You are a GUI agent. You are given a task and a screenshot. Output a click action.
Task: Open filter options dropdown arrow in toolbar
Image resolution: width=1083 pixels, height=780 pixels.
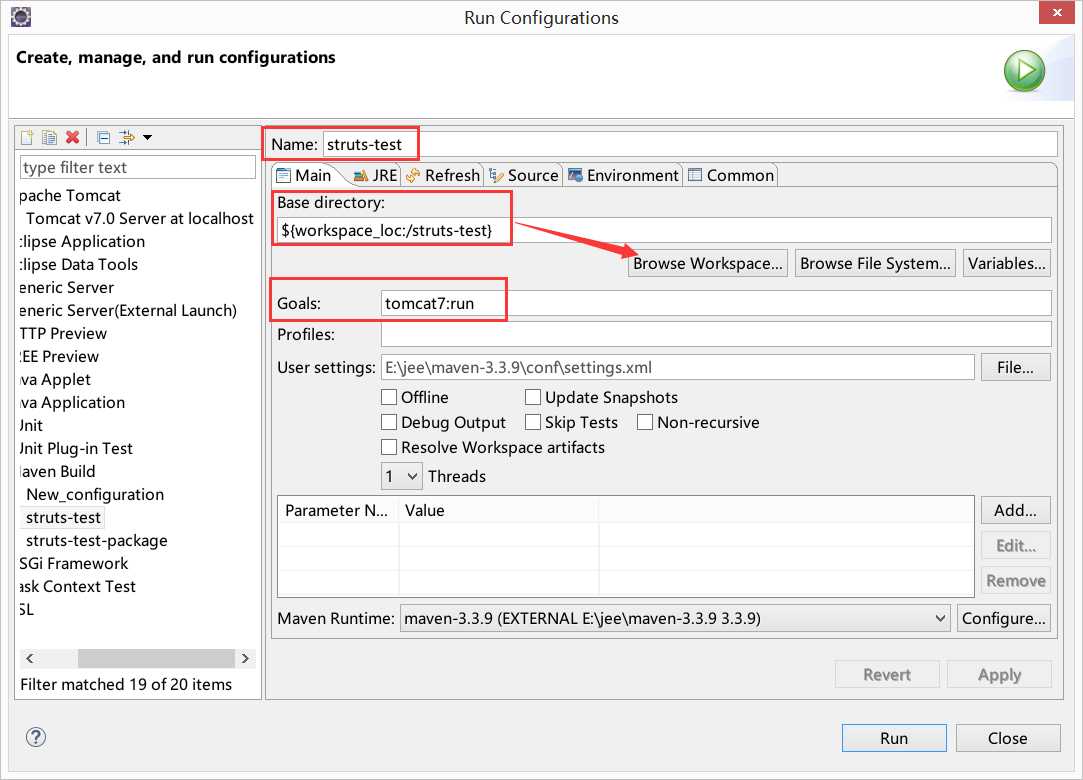147,137
